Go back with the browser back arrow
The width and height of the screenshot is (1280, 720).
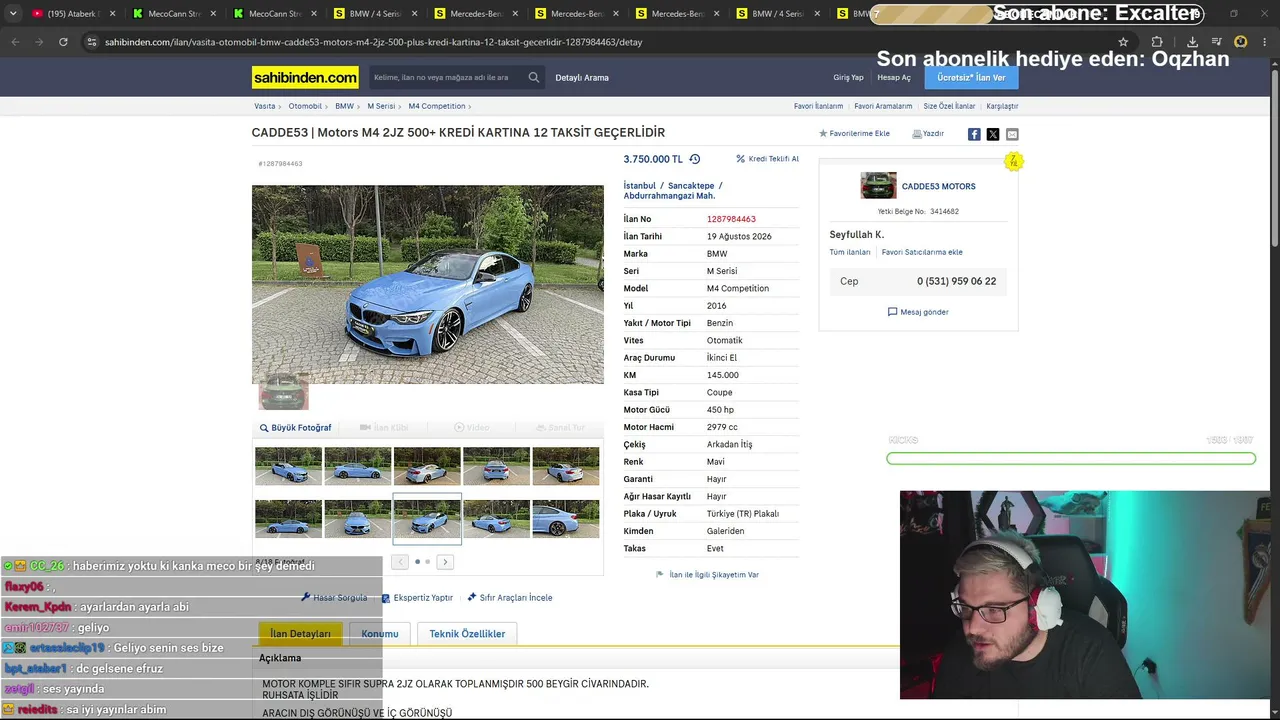pos(15,42)
